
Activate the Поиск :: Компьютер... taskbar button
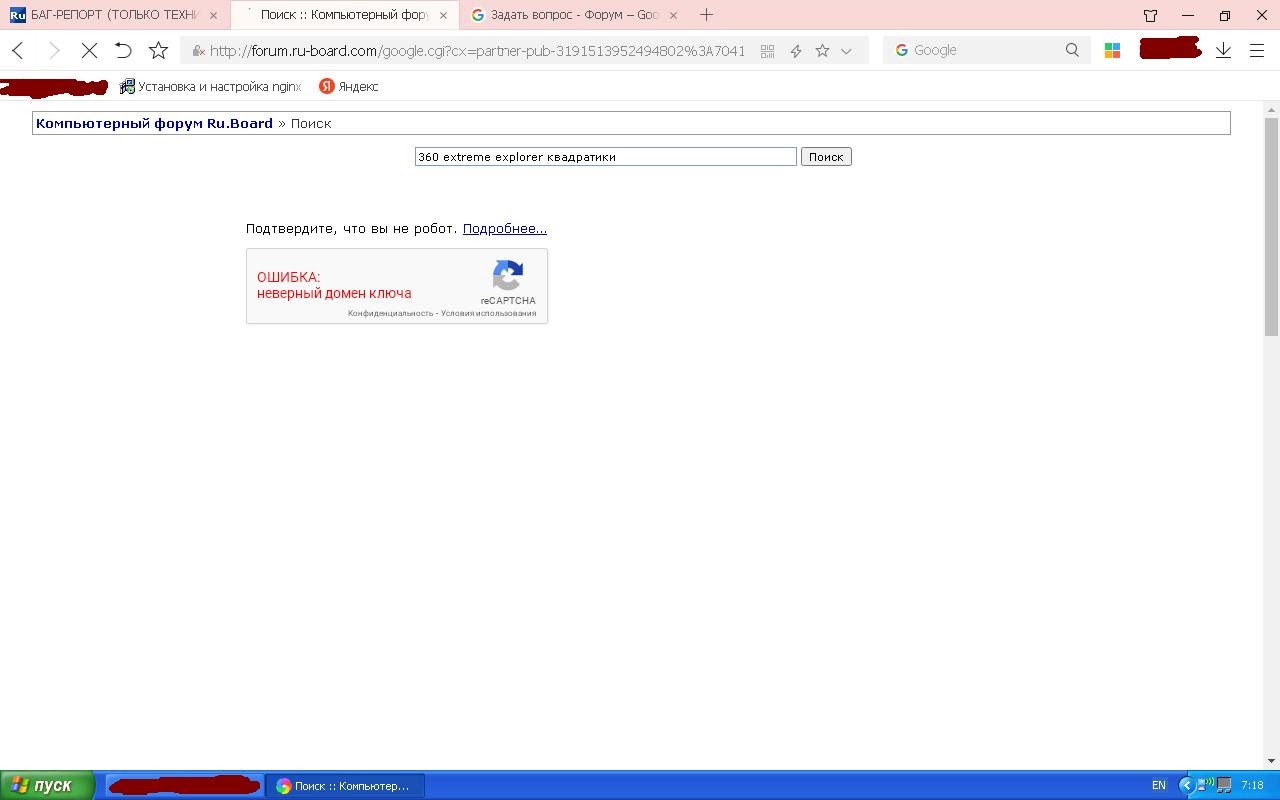click(x=345, y=786)
